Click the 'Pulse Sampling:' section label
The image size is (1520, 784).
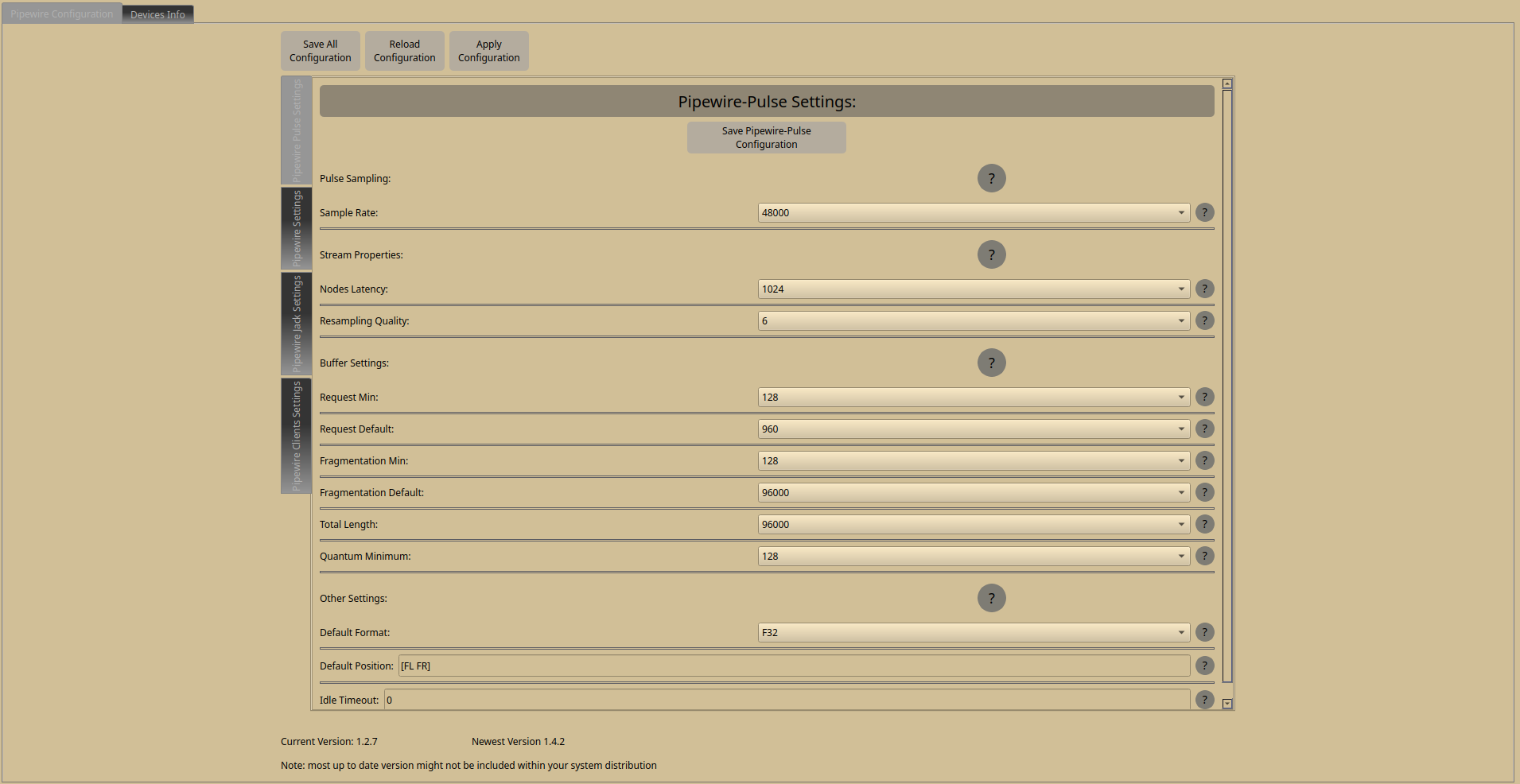355,178
